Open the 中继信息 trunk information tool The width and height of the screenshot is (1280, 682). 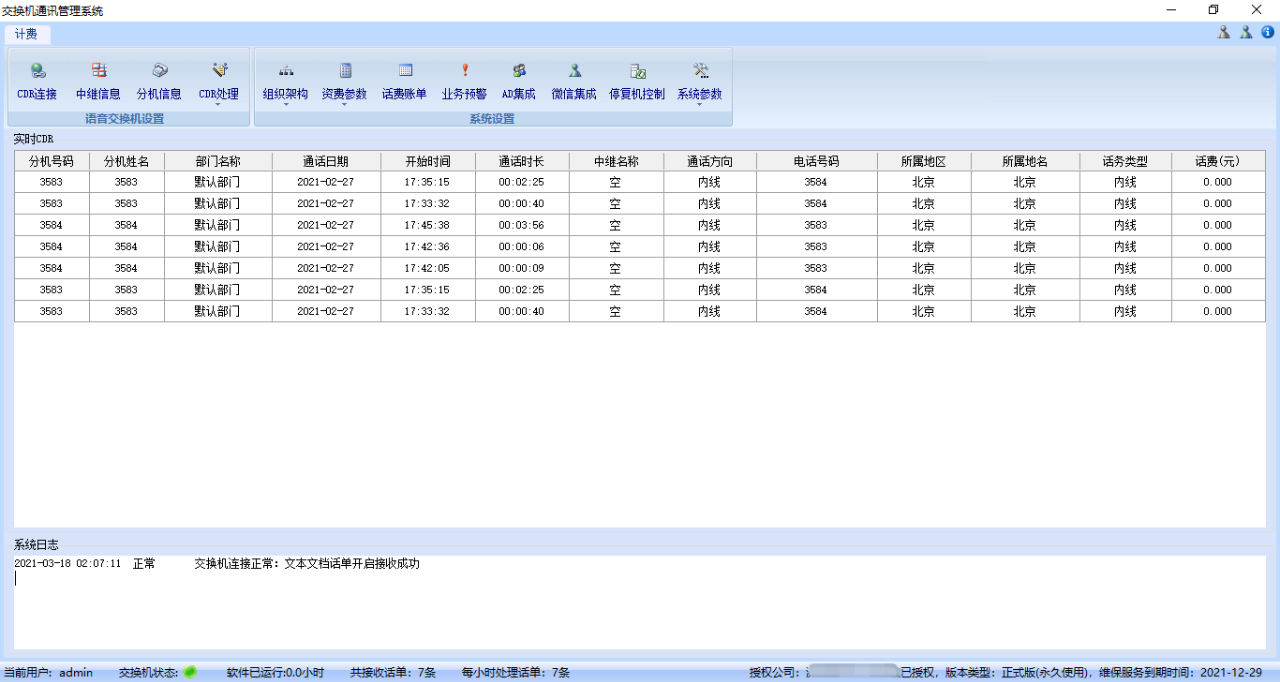pos(98,82)
